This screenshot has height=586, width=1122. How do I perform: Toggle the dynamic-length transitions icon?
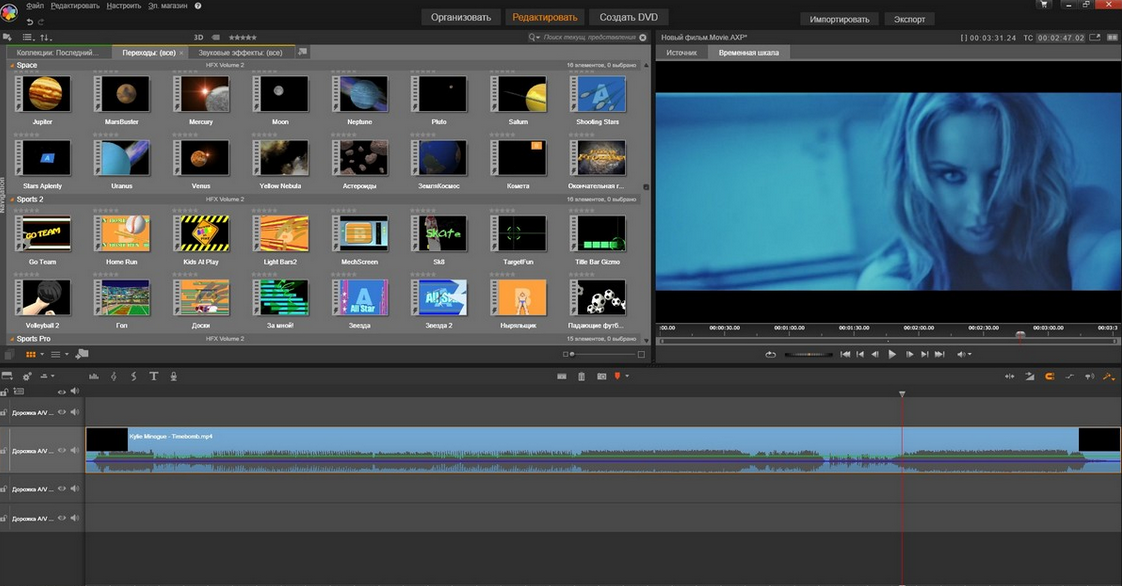click(1030, 376)
